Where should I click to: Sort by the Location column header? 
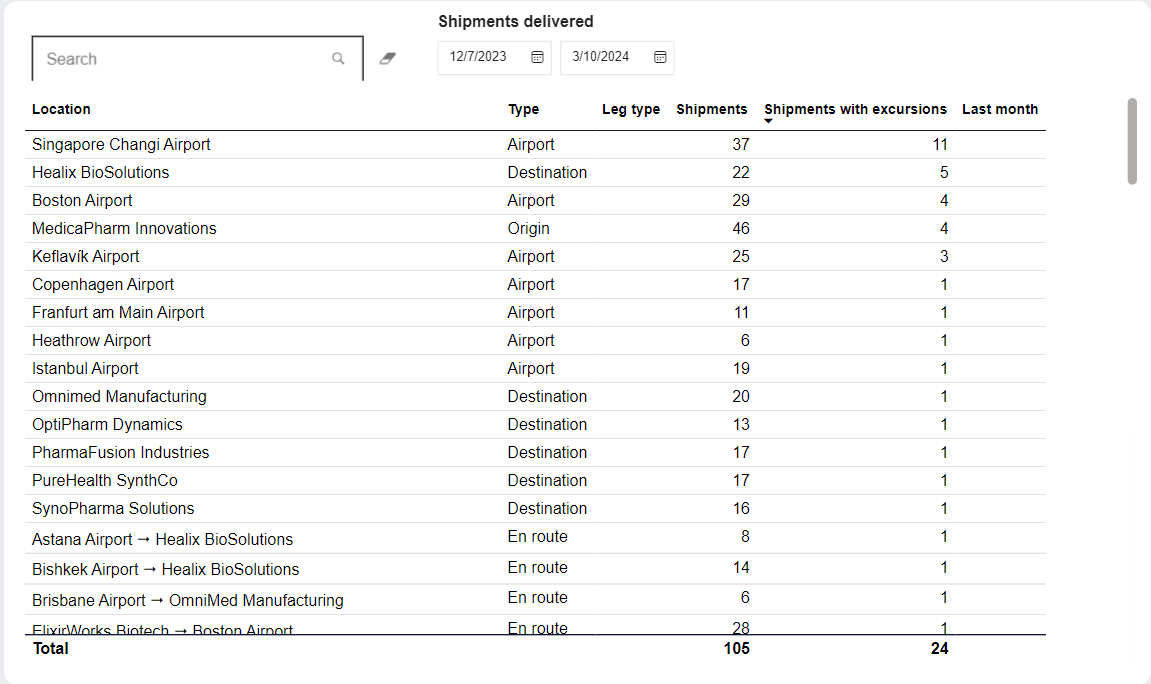point(61,109)
